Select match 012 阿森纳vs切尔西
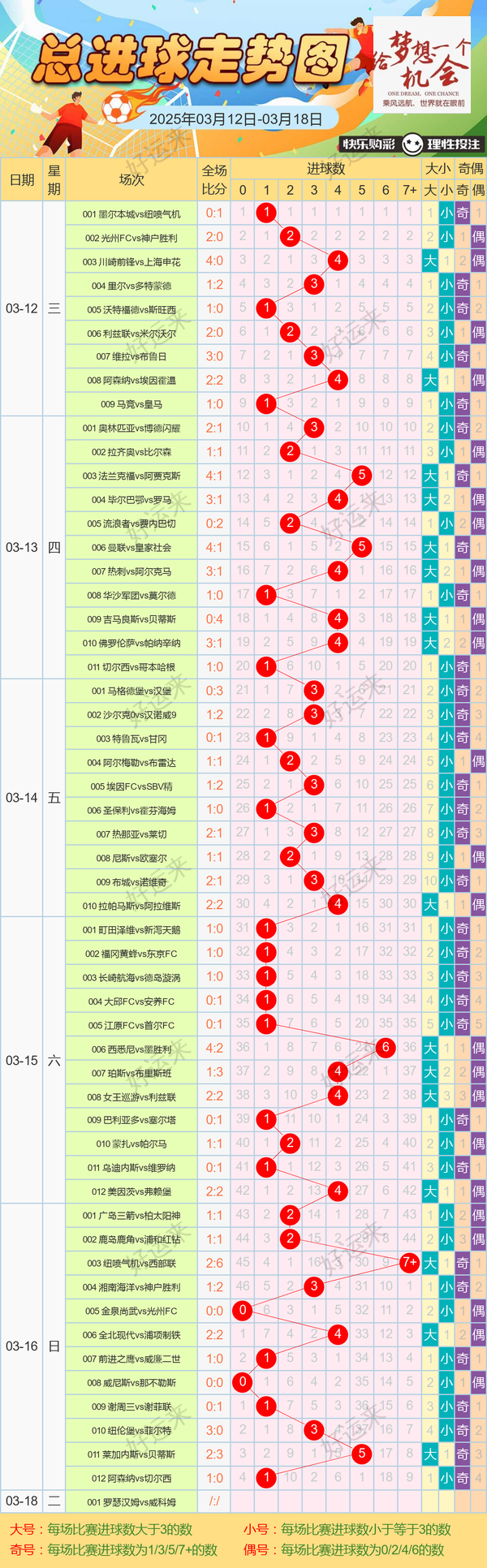The width and height of the screenshot is (487, 1568). click(x=131, y=1478)
